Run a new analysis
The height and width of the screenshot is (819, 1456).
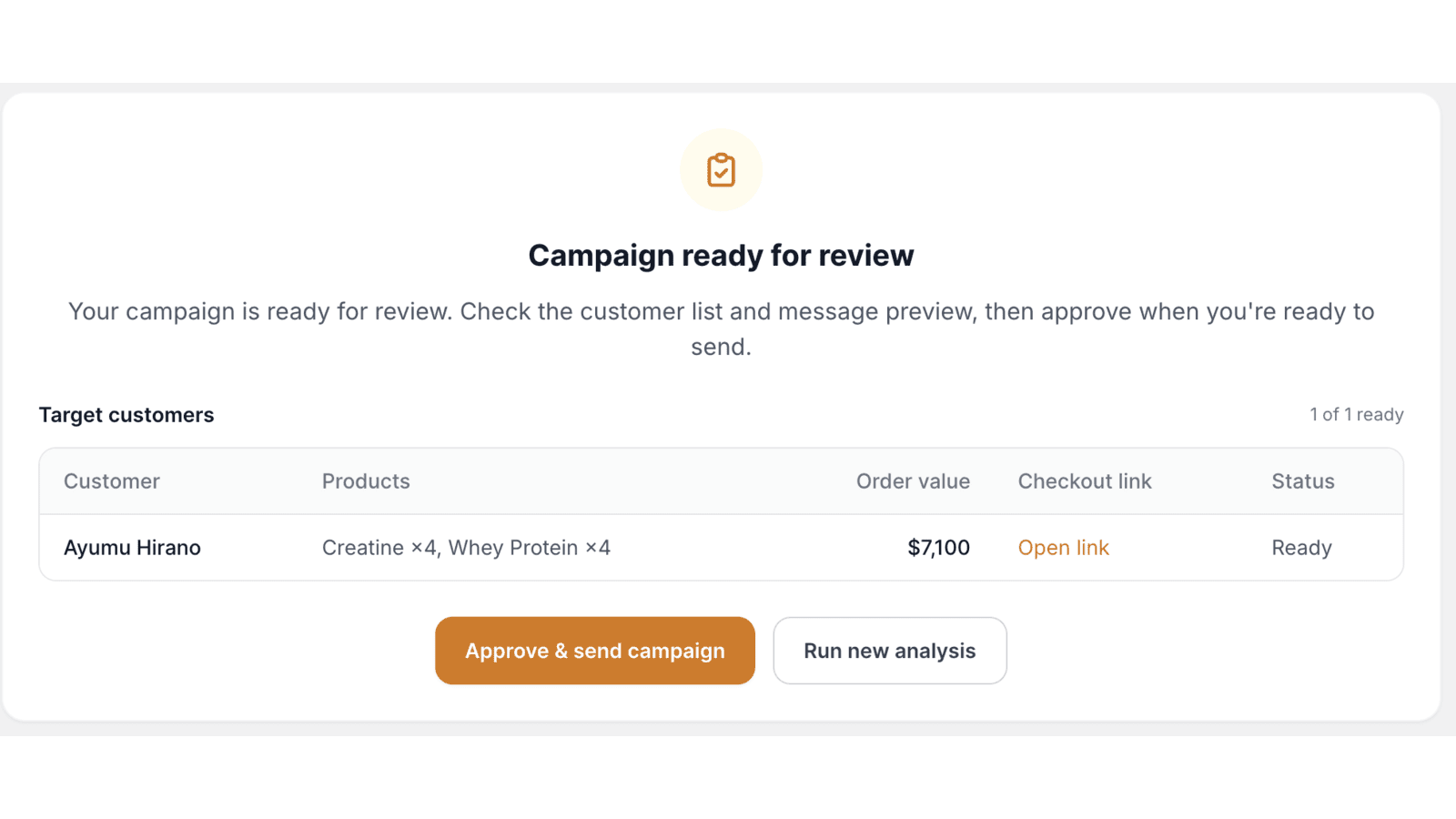coord(890,651)
